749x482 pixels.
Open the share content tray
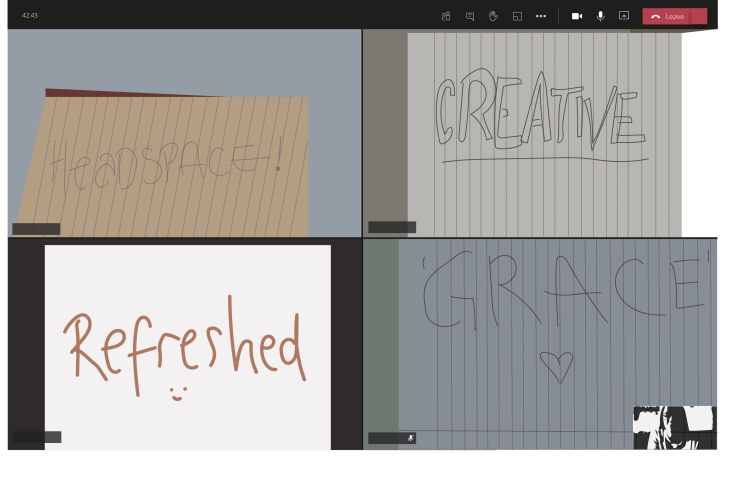[x=624, y=16]
